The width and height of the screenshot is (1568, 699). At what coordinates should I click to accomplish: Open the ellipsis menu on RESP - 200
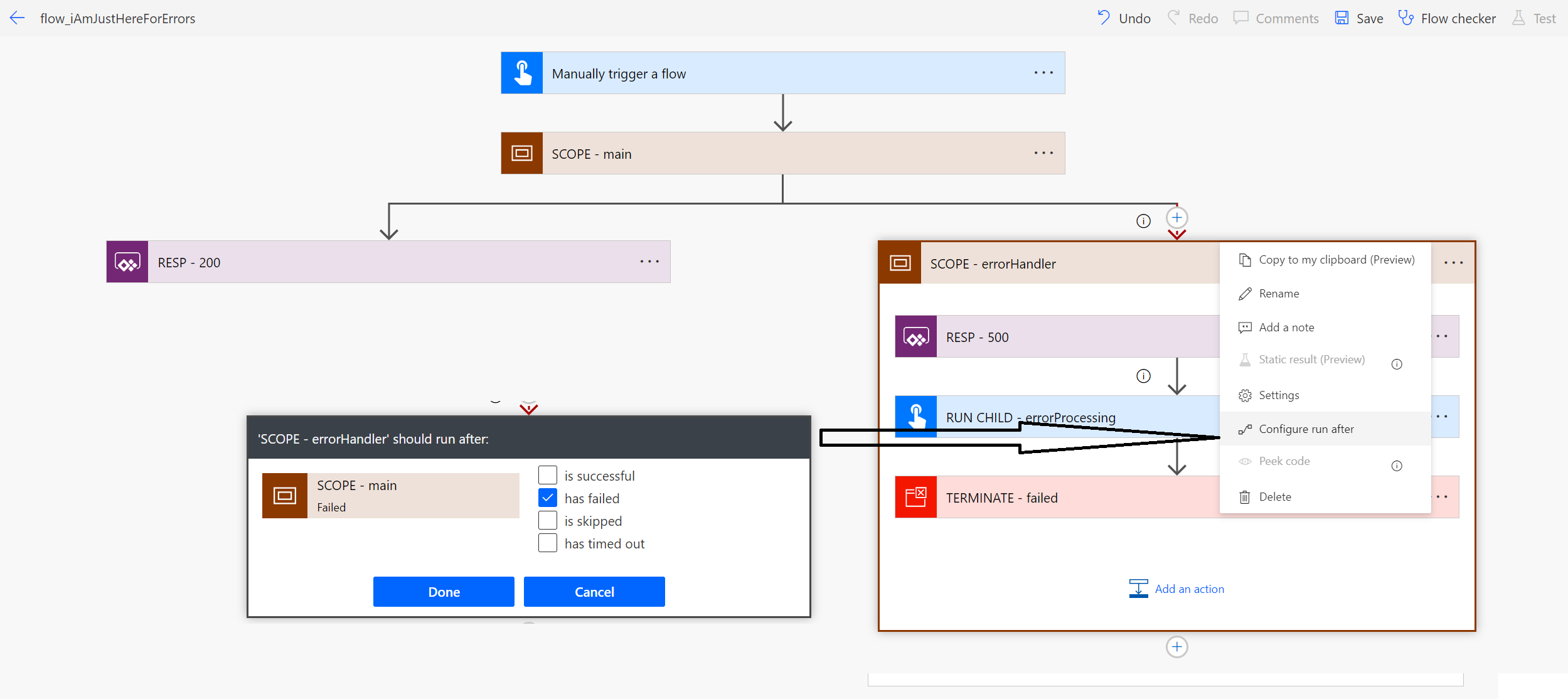pos(649,262)
